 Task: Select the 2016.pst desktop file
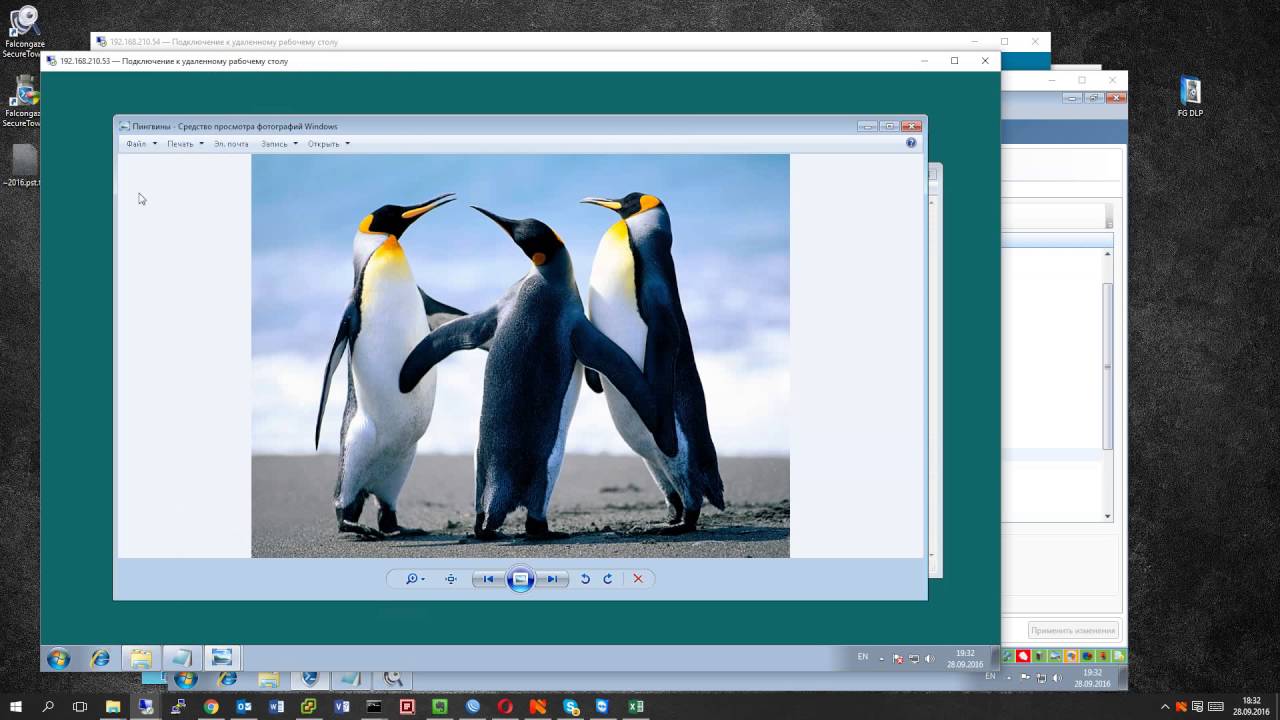[x=22, y=166]
